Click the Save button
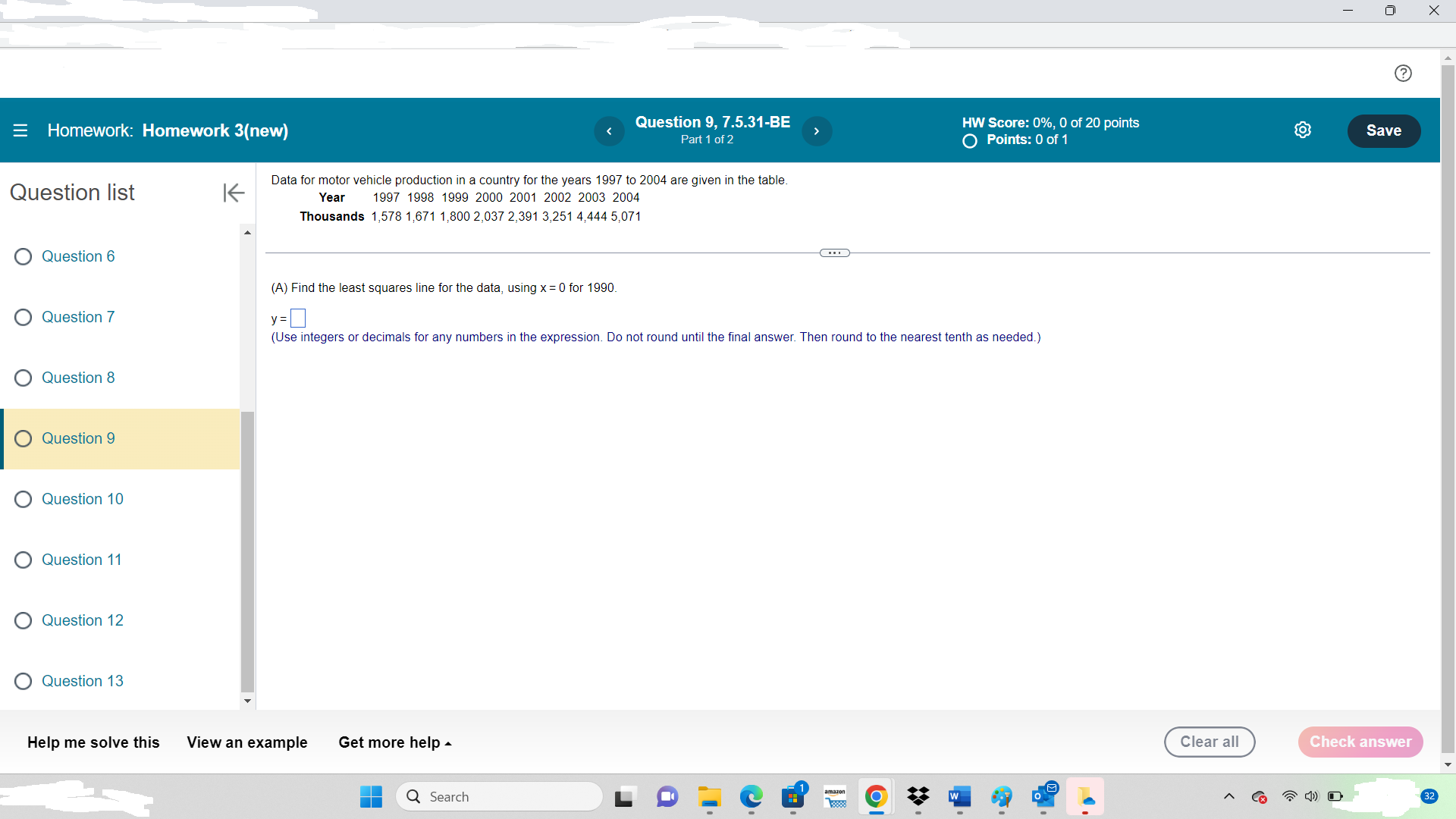 click(1383, 130)
